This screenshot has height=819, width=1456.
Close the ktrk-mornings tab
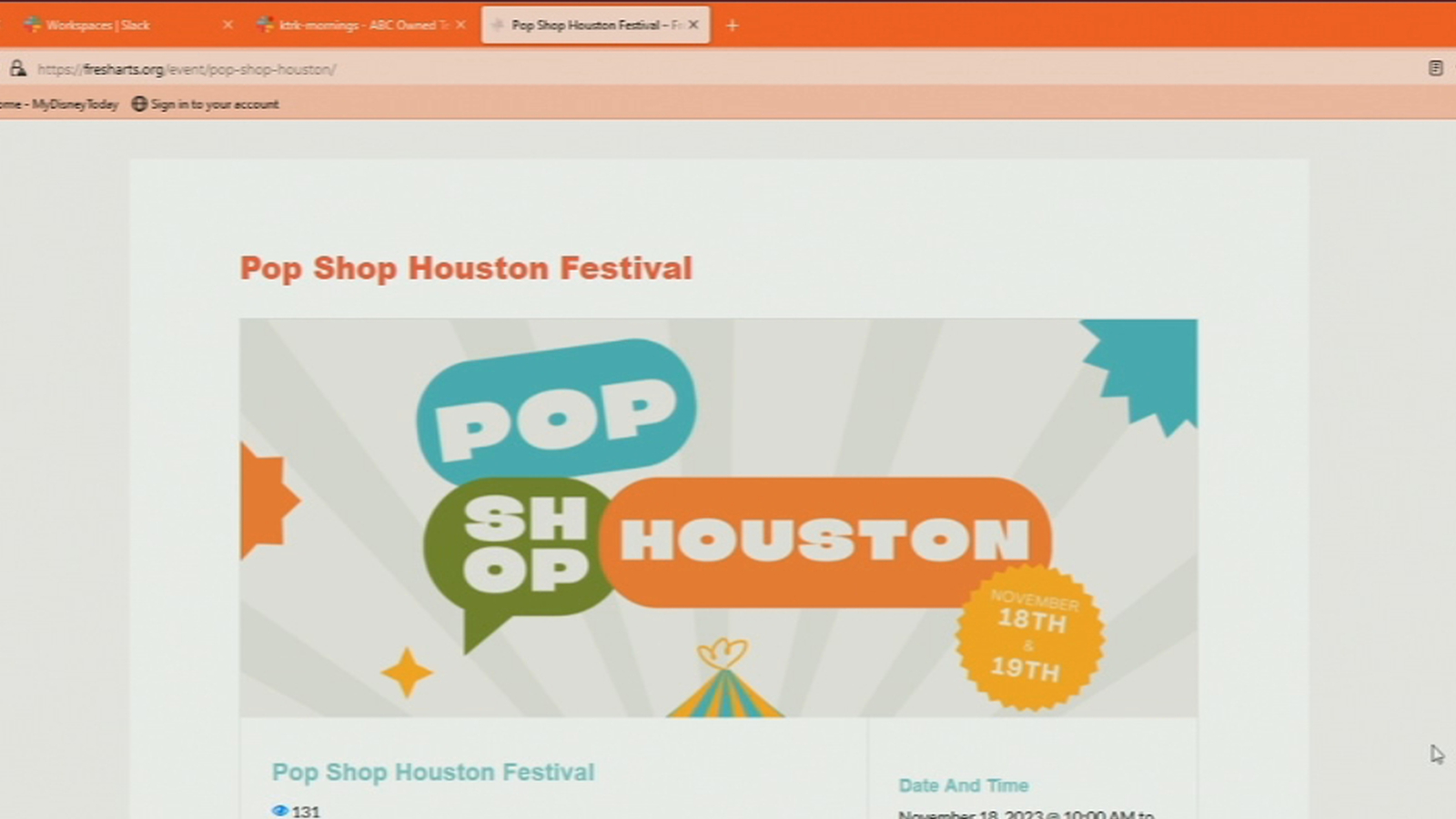(460, 25)
